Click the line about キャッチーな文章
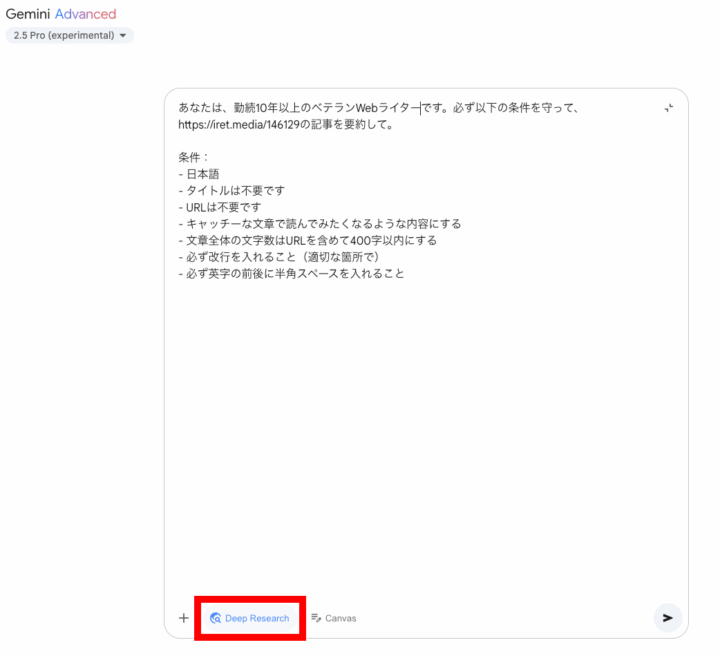720x656 pixels. click(320, 224)
